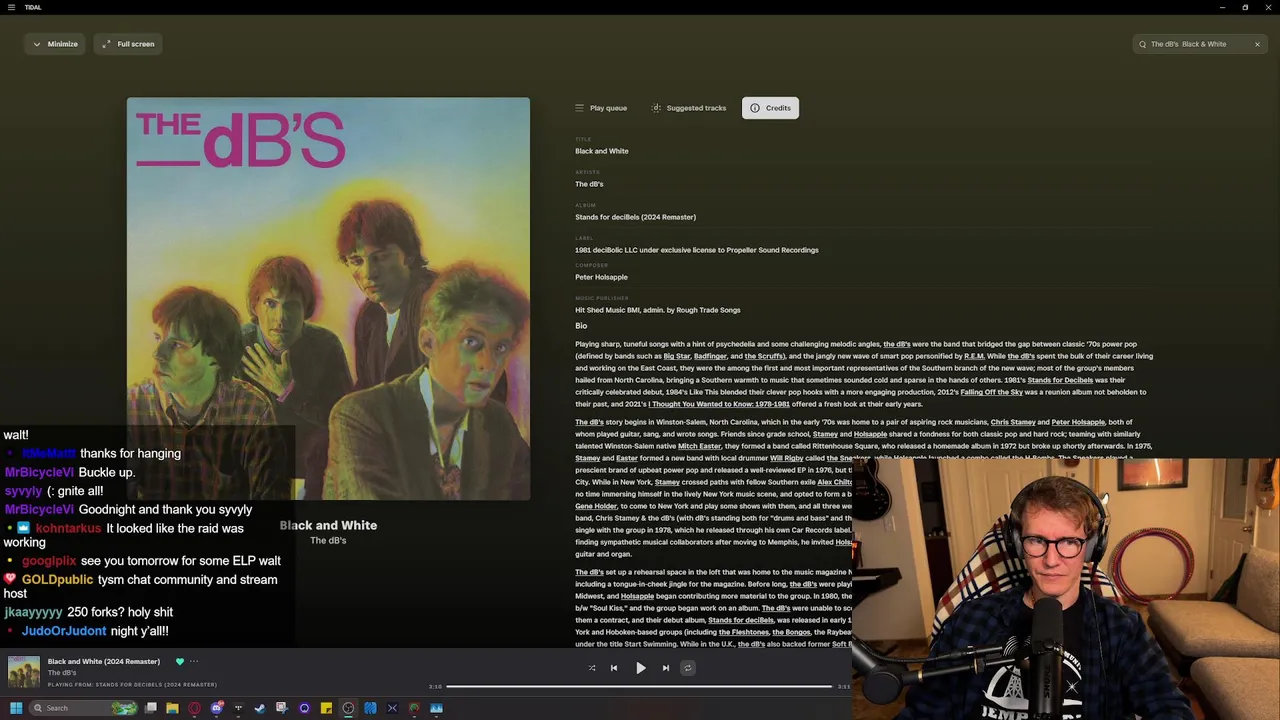Open 'Playing from: Stands for deciBels' link
This screenshot has height=720, width=1280.
(132, 685)
